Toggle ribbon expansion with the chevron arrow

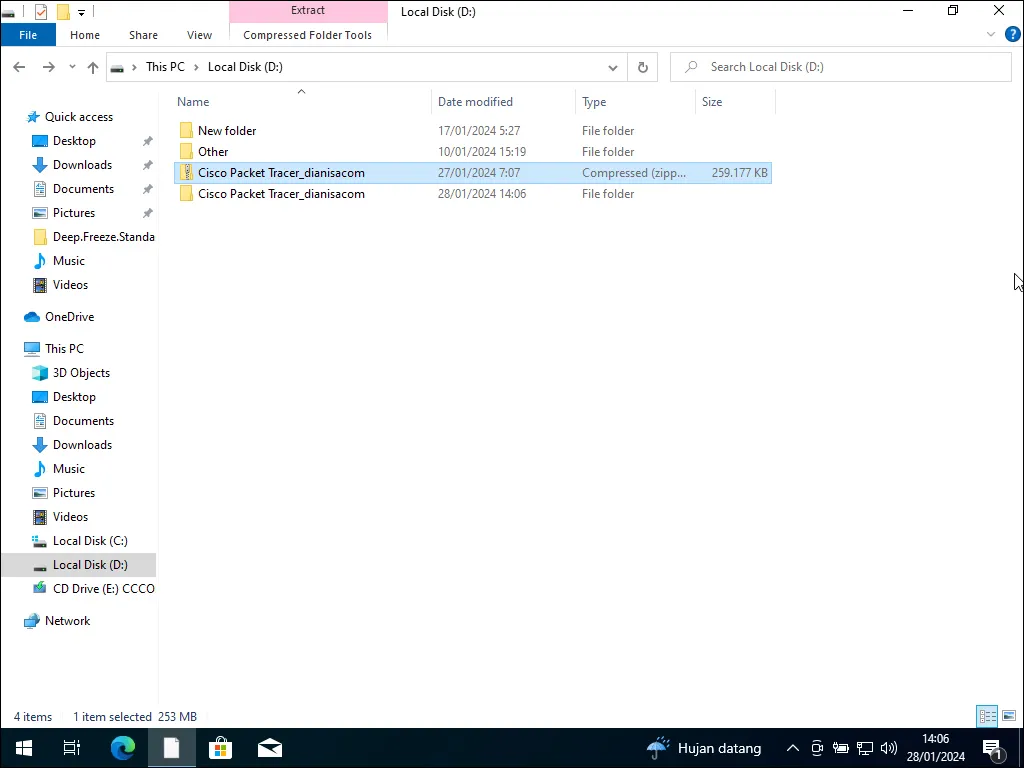pyautogui.click(x=991, y=34)
